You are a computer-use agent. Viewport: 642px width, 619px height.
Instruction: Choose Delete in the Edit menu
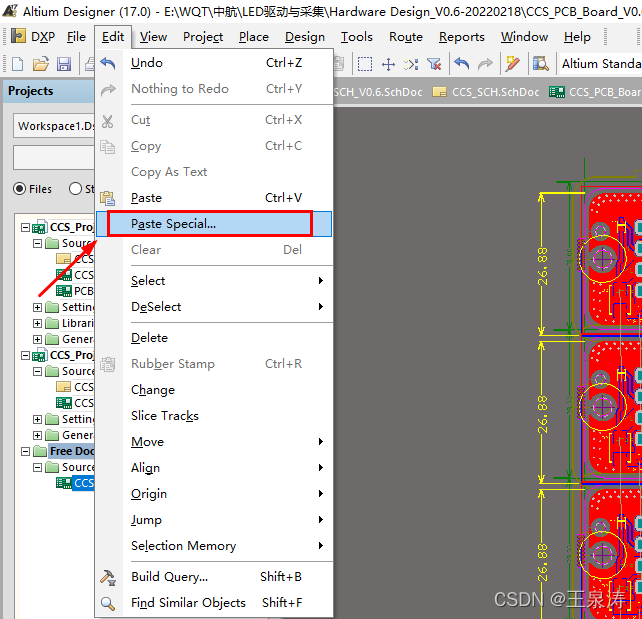click(x=214, y=338)
